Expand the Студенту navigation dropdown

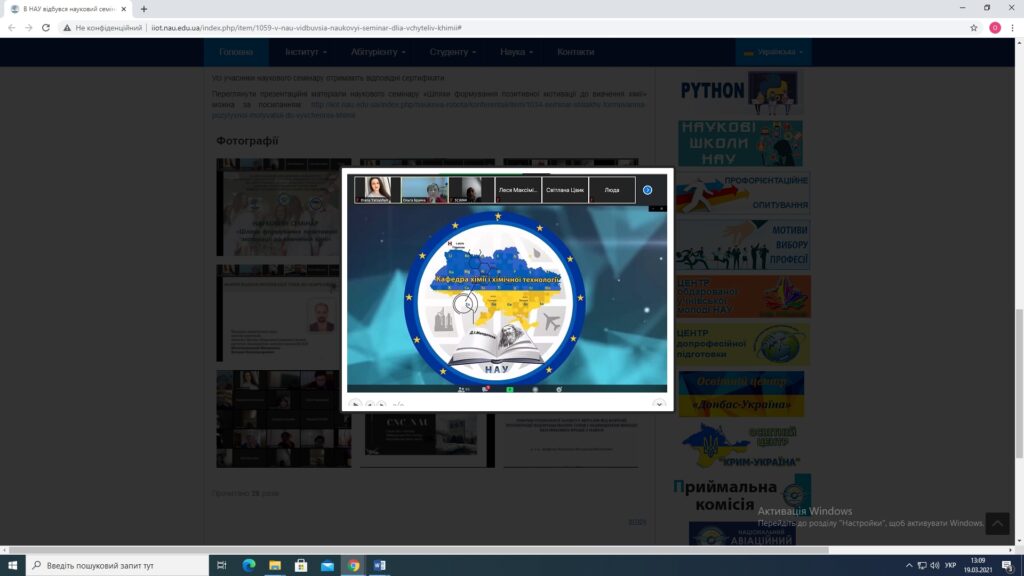pos(453,52)
